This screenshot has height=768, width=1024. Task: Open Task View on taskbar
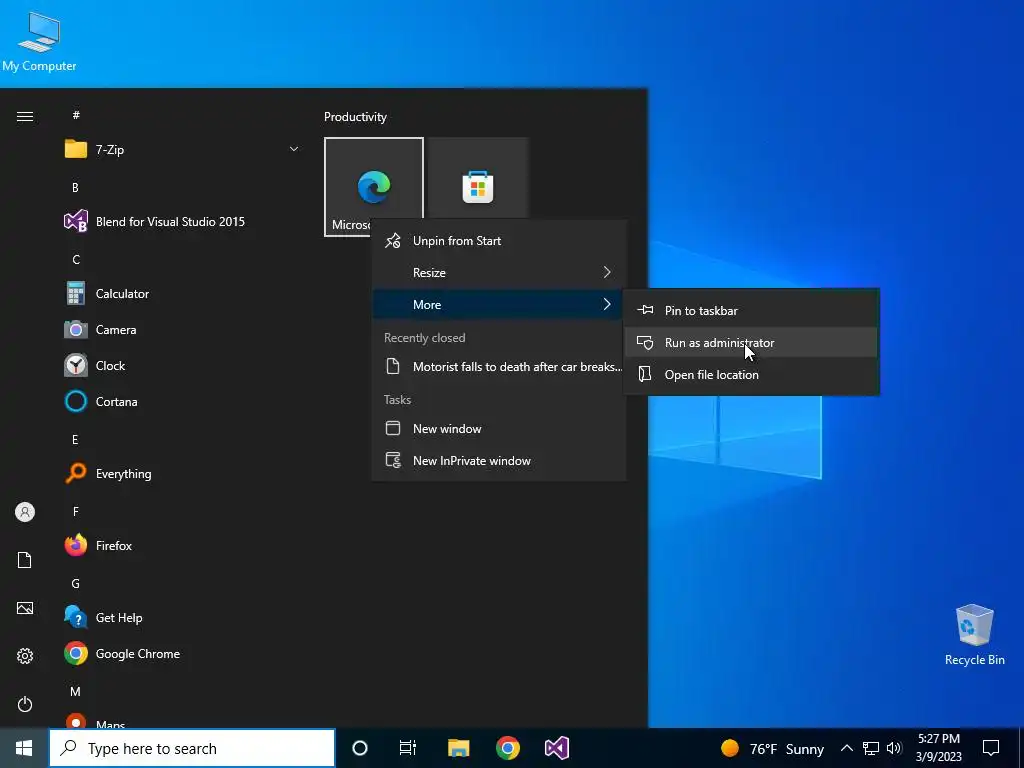click(408, 748)
